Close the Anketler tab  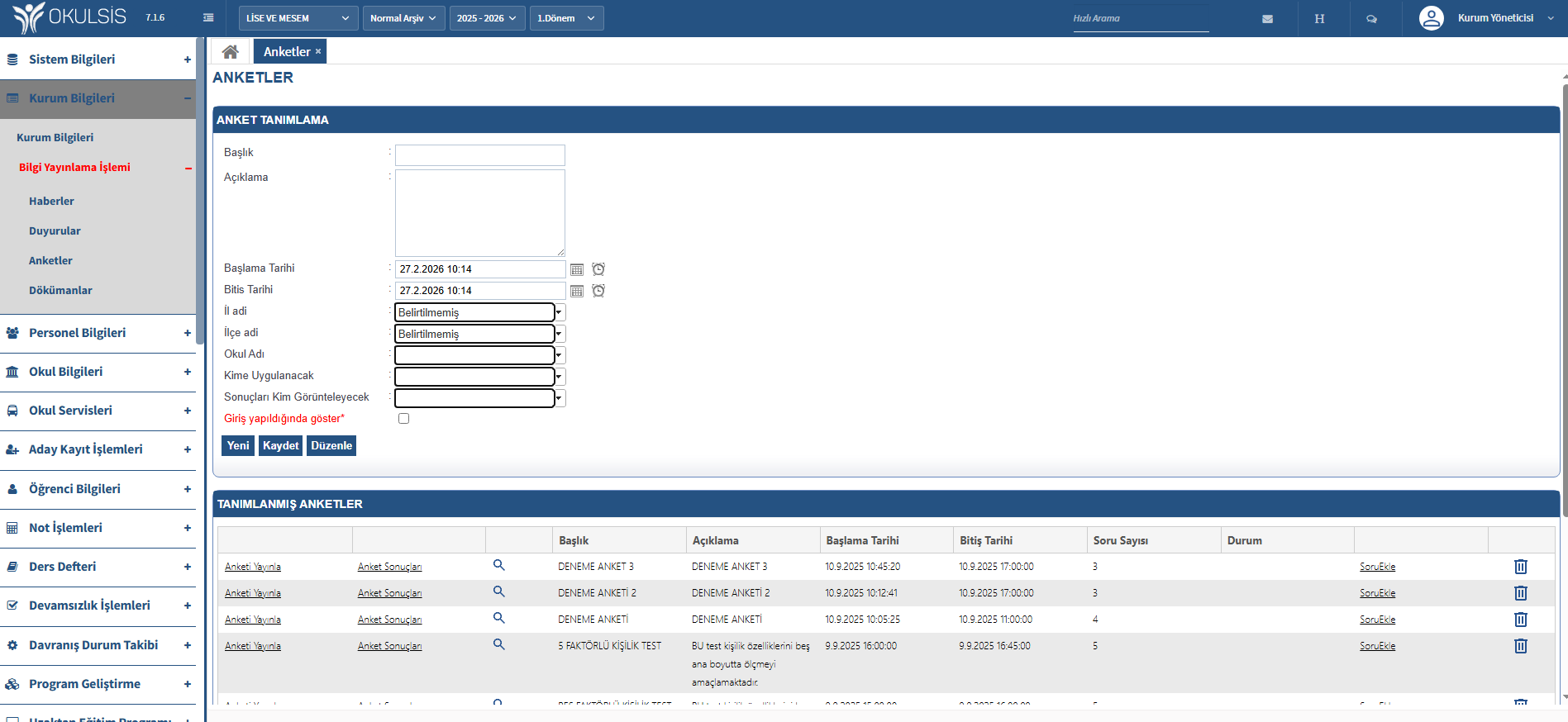pyautogui.click(x=318, y=51)
